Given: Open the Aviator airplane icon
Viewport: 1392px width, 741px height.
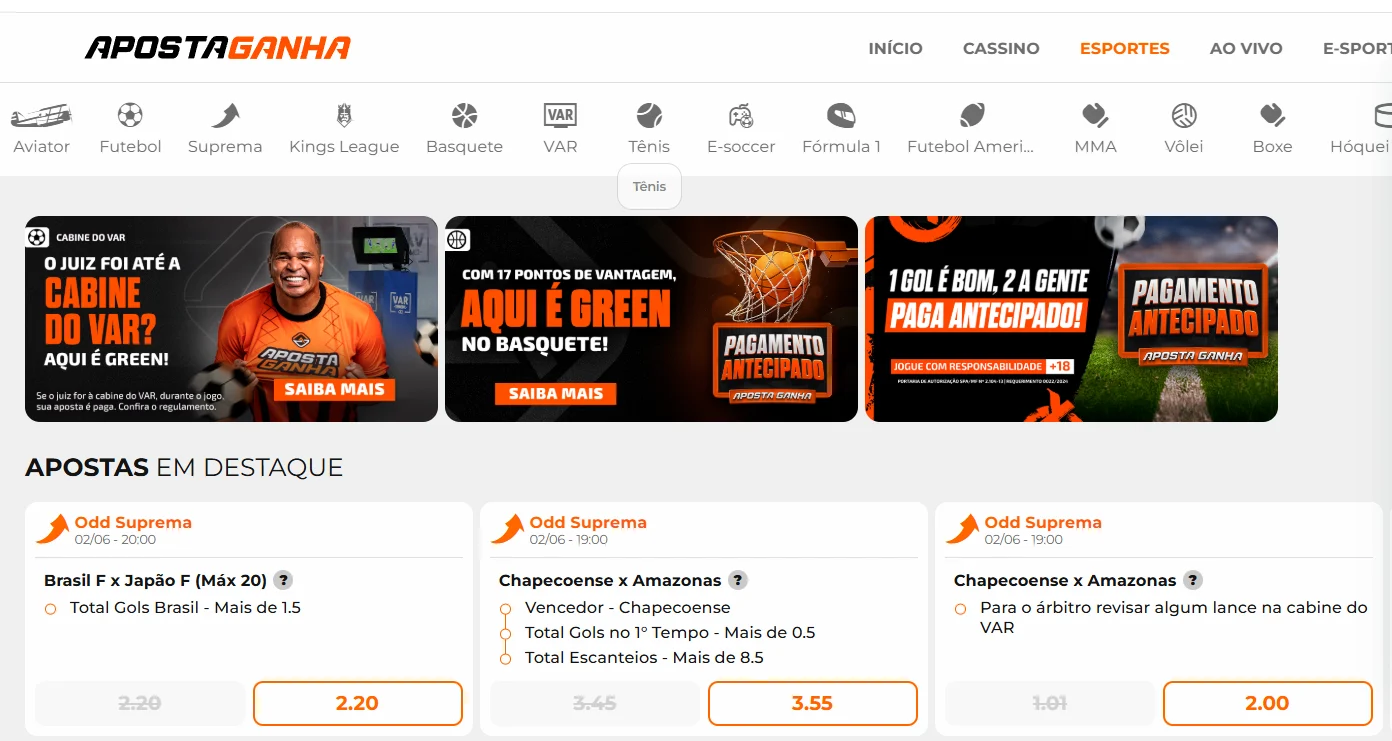Looking at the screenshot, I should coord(41,116).
